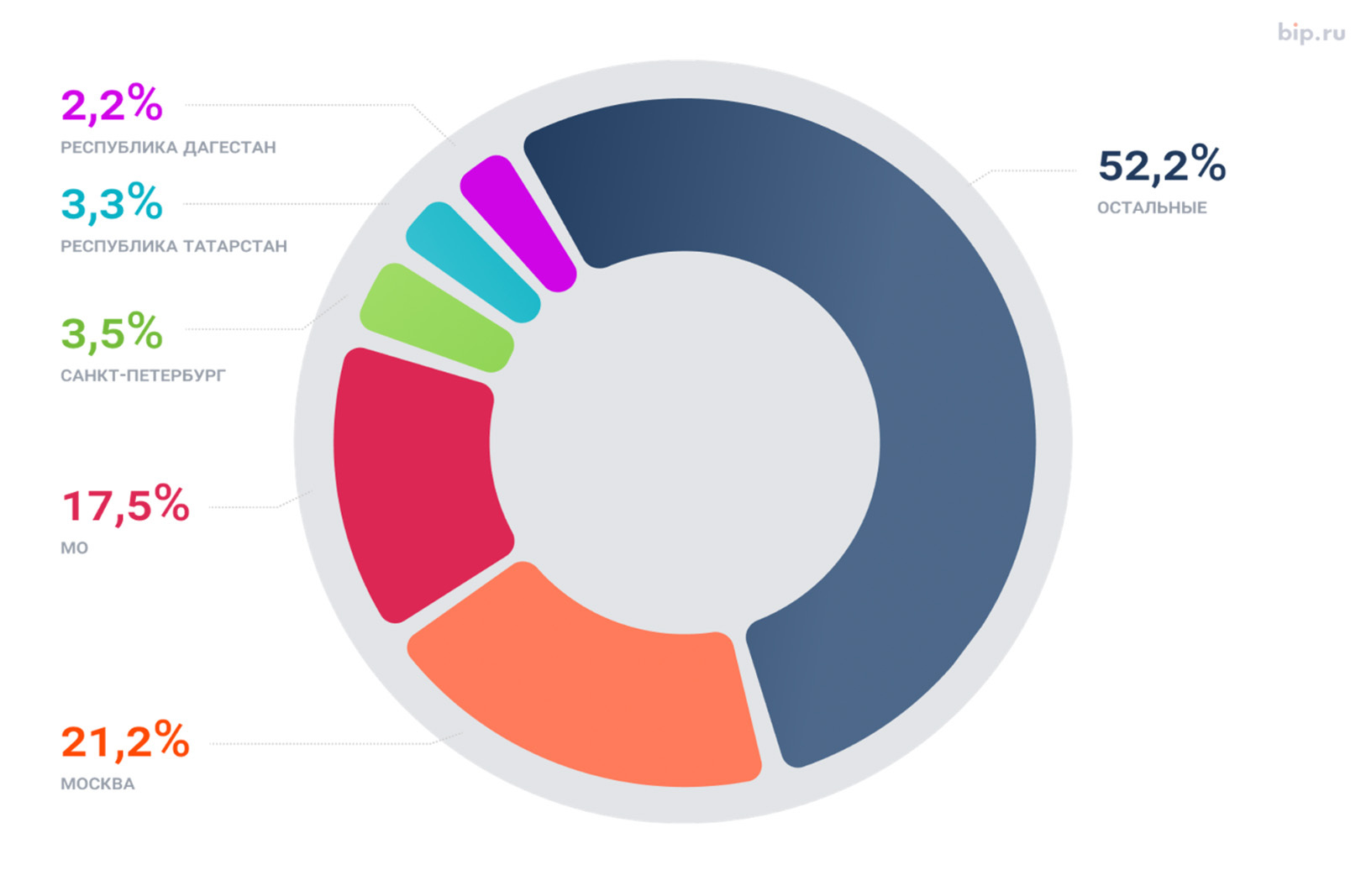
Task: Click the bip.ru watermark link
Action: (1311, 33)
